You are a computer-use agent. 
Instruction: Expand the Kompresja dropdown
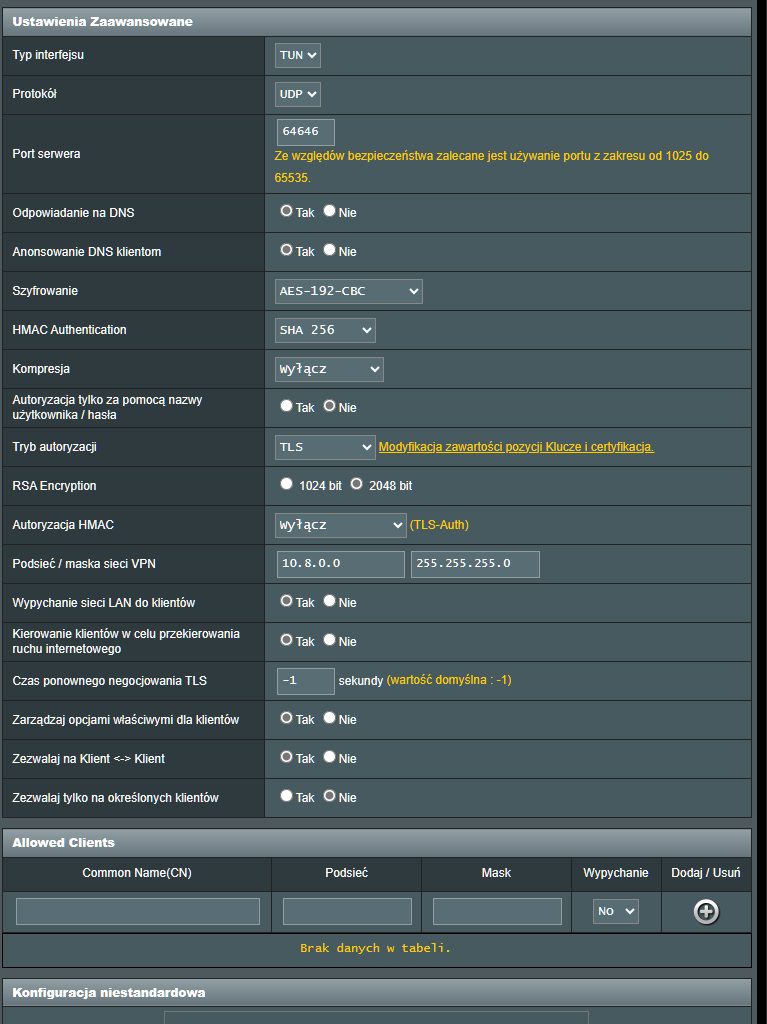point(329,369)
